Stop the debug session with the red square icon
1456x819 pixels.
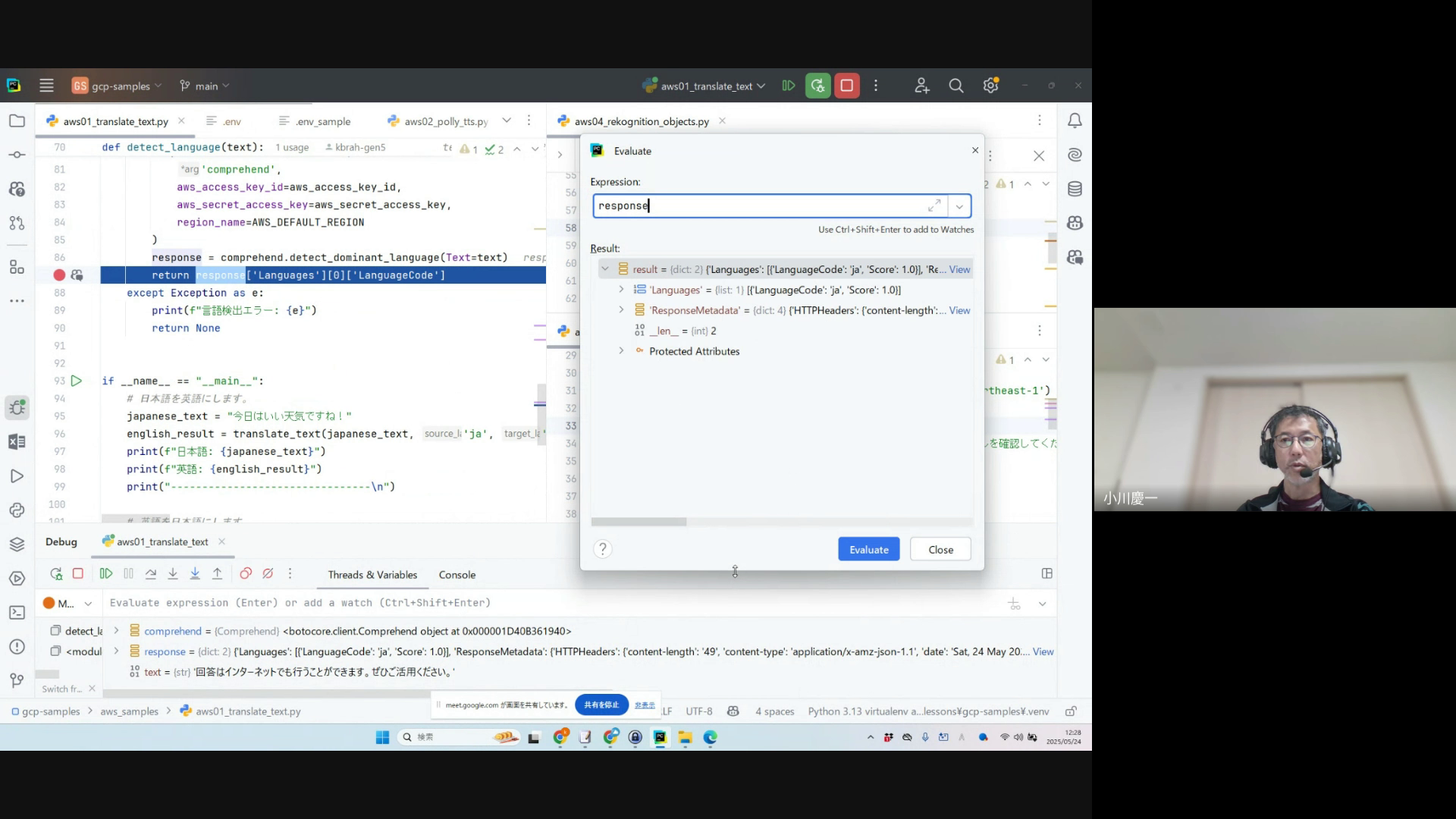click(77, 574)
